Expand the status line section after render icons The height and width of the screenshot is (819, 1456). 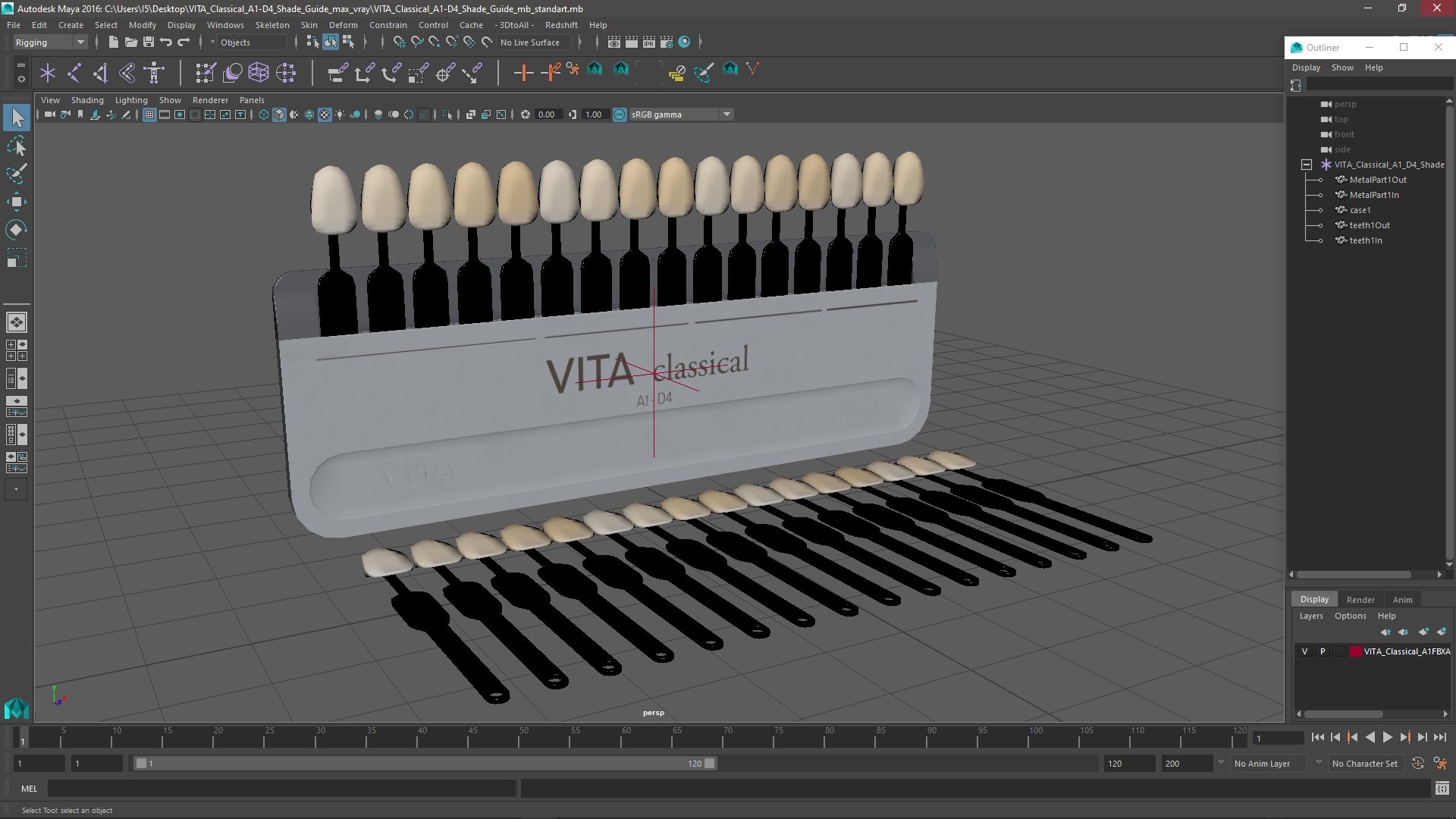pyautogui.click(x=699, y=42)
